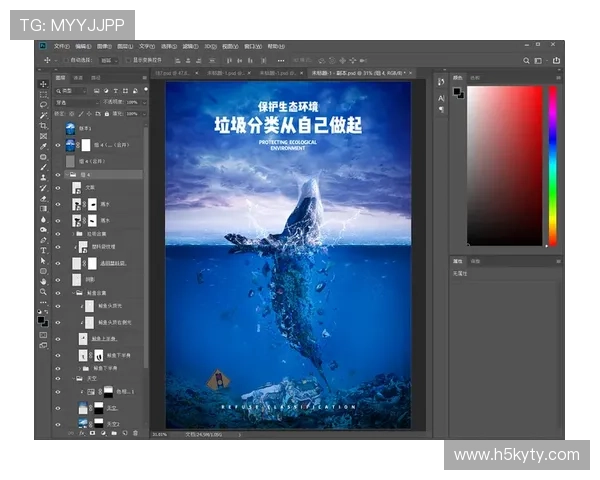Viewport: 600px width, 480px height.
Task: Click the Quick Mask mode icon
Action: [43, 335]
